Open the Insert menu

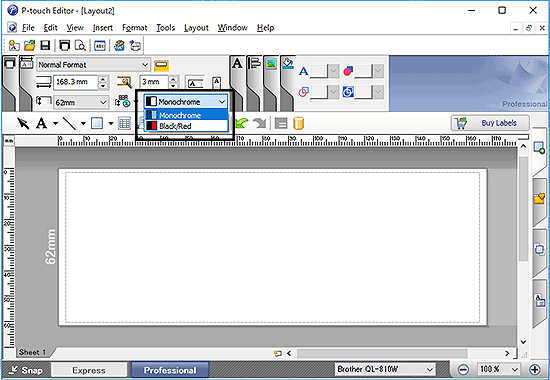[102, 28]
